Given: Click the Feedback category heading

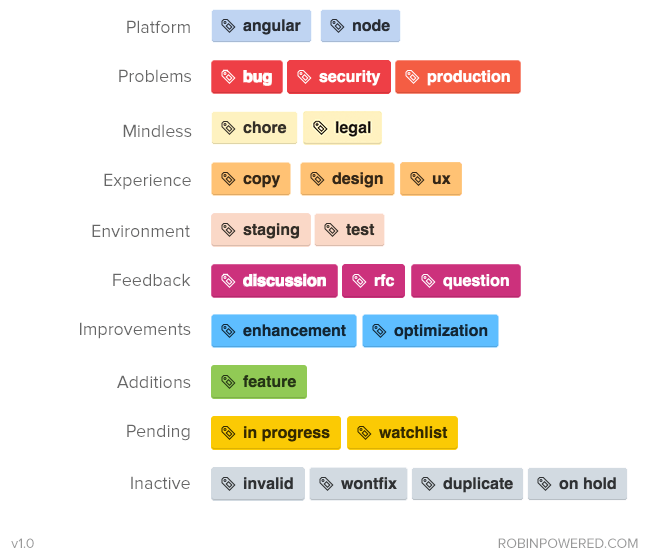Looking at the screenshot, I should tap(151, 280).
